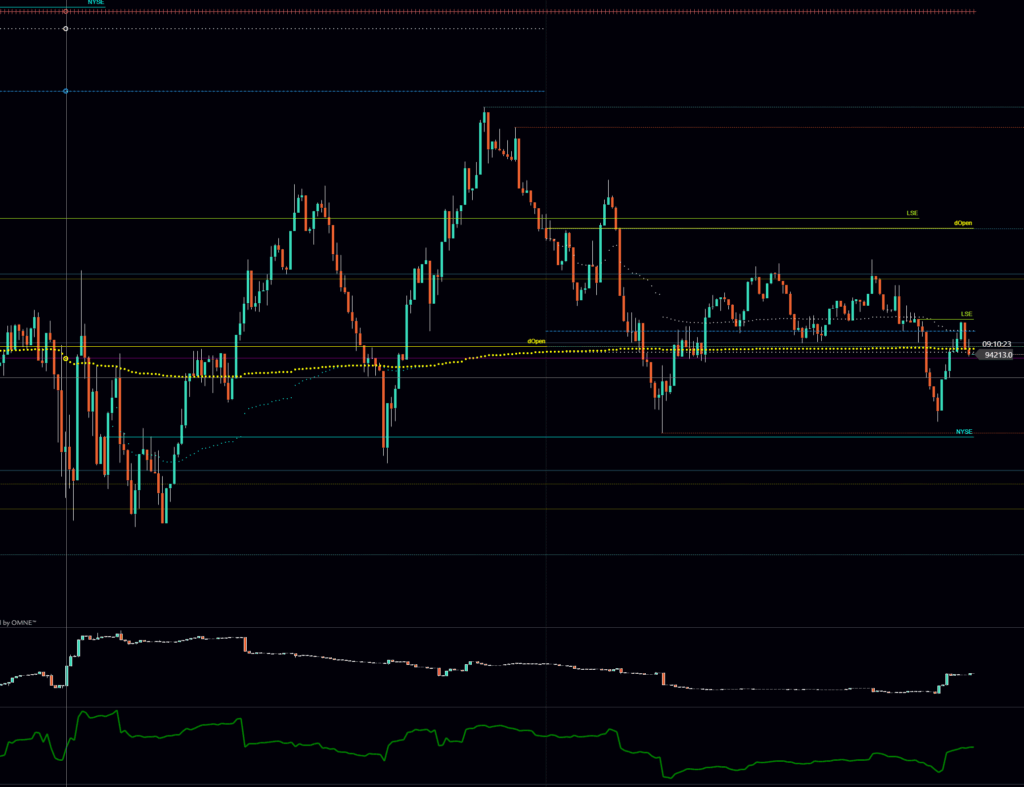
Task: Click the blue circle marker on dashed line
Action: point(65,91)
